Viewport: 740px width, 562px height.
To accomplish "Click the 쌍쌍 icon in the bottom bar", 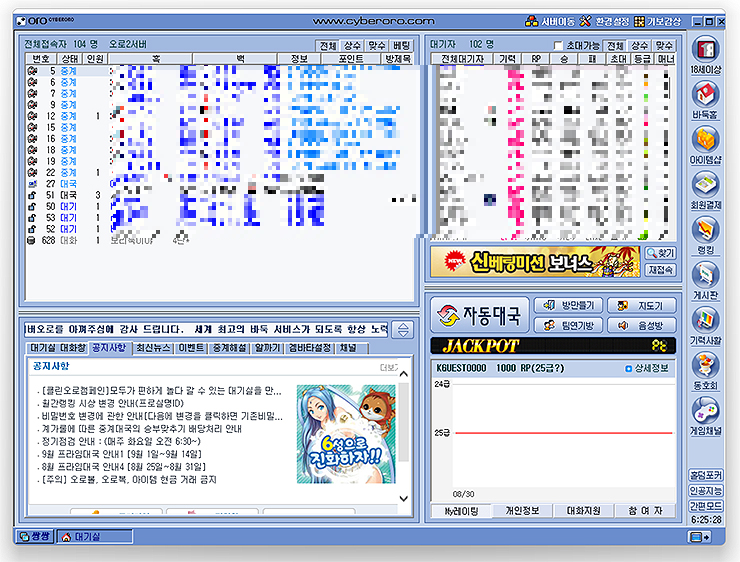I will click(35, 537).
